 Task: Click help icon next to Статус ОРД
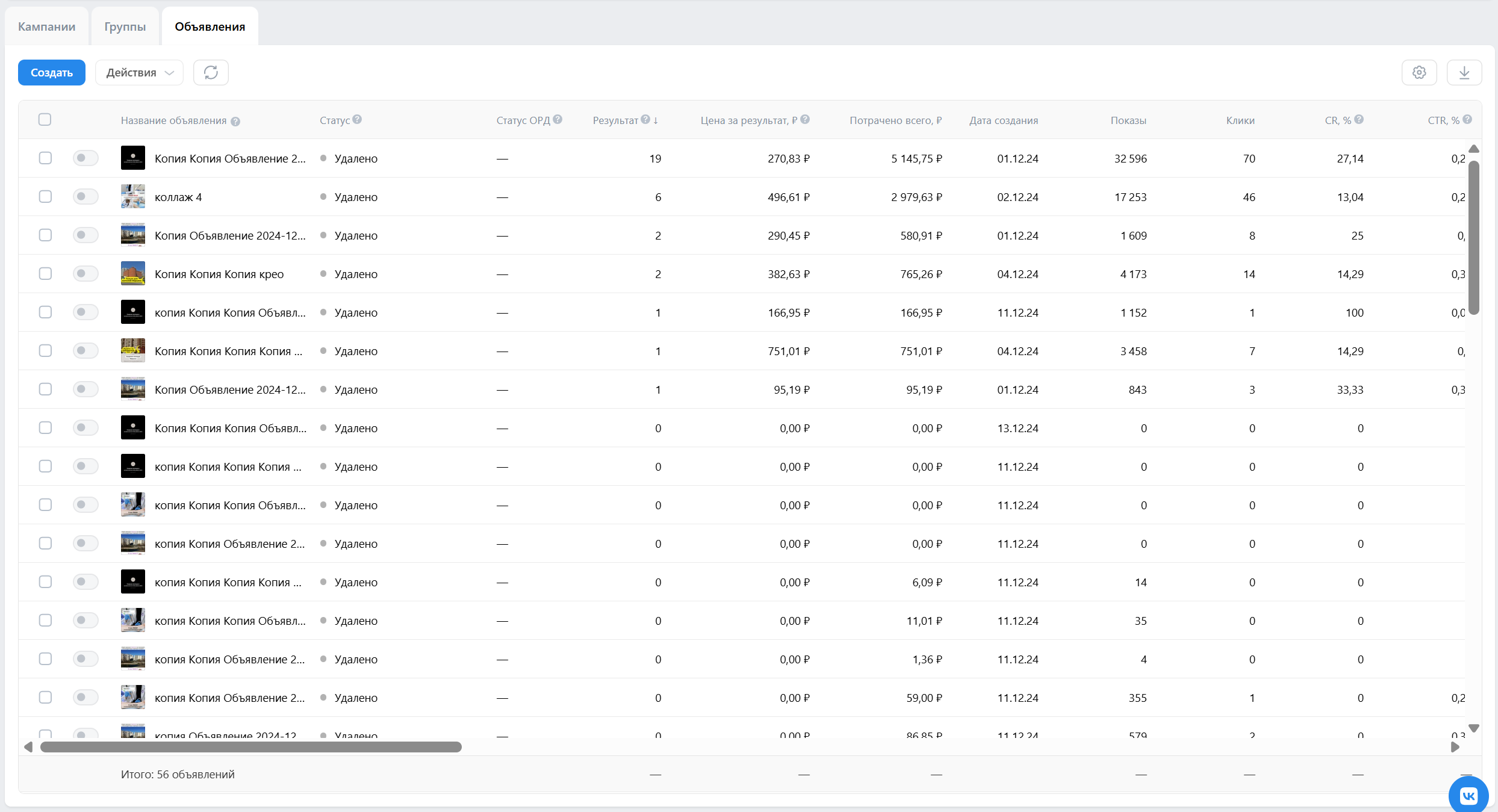(x=558, y=119)
